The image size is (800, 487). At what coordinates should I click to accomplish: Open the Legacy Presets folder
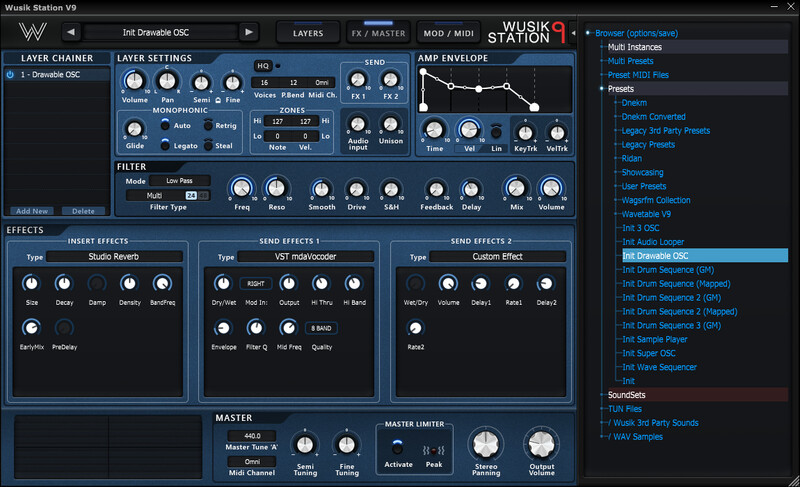648,145
